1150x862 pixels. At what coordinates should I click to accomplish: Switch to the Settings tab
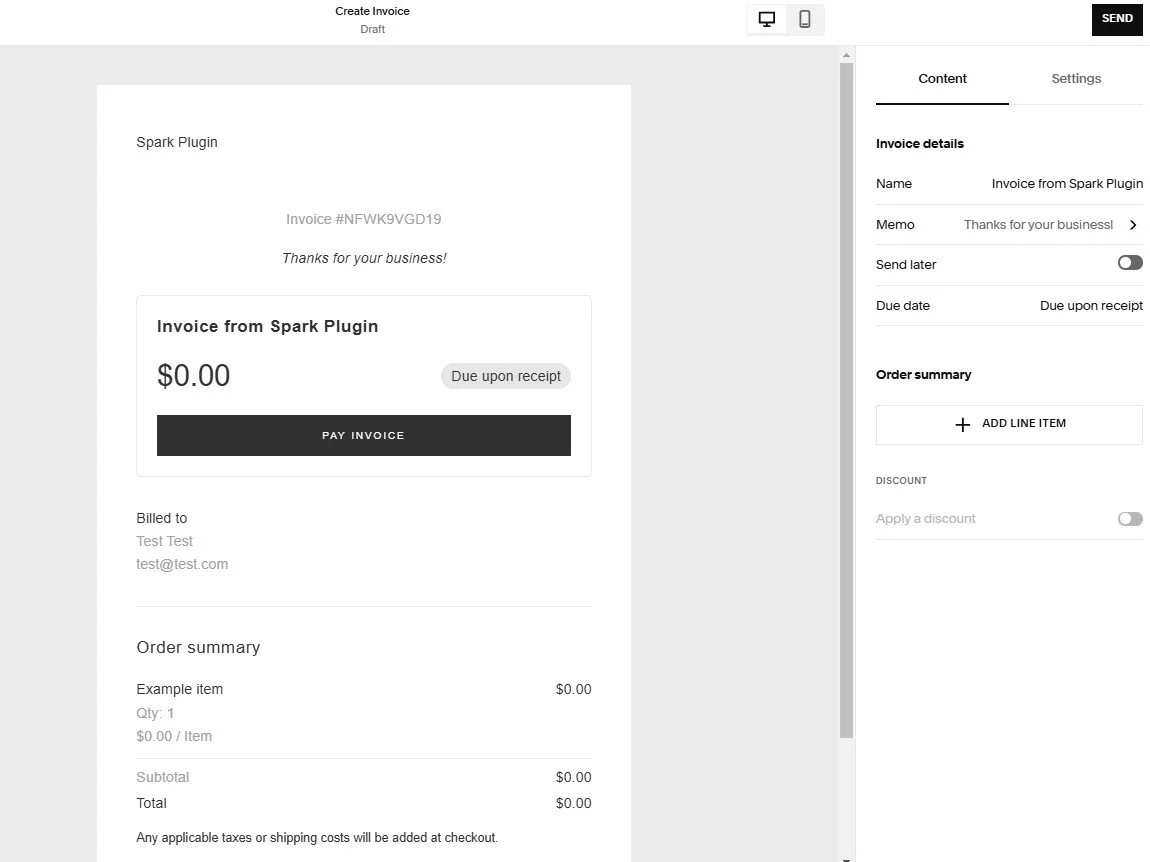pyautogui.click(x=1076, y=78)
